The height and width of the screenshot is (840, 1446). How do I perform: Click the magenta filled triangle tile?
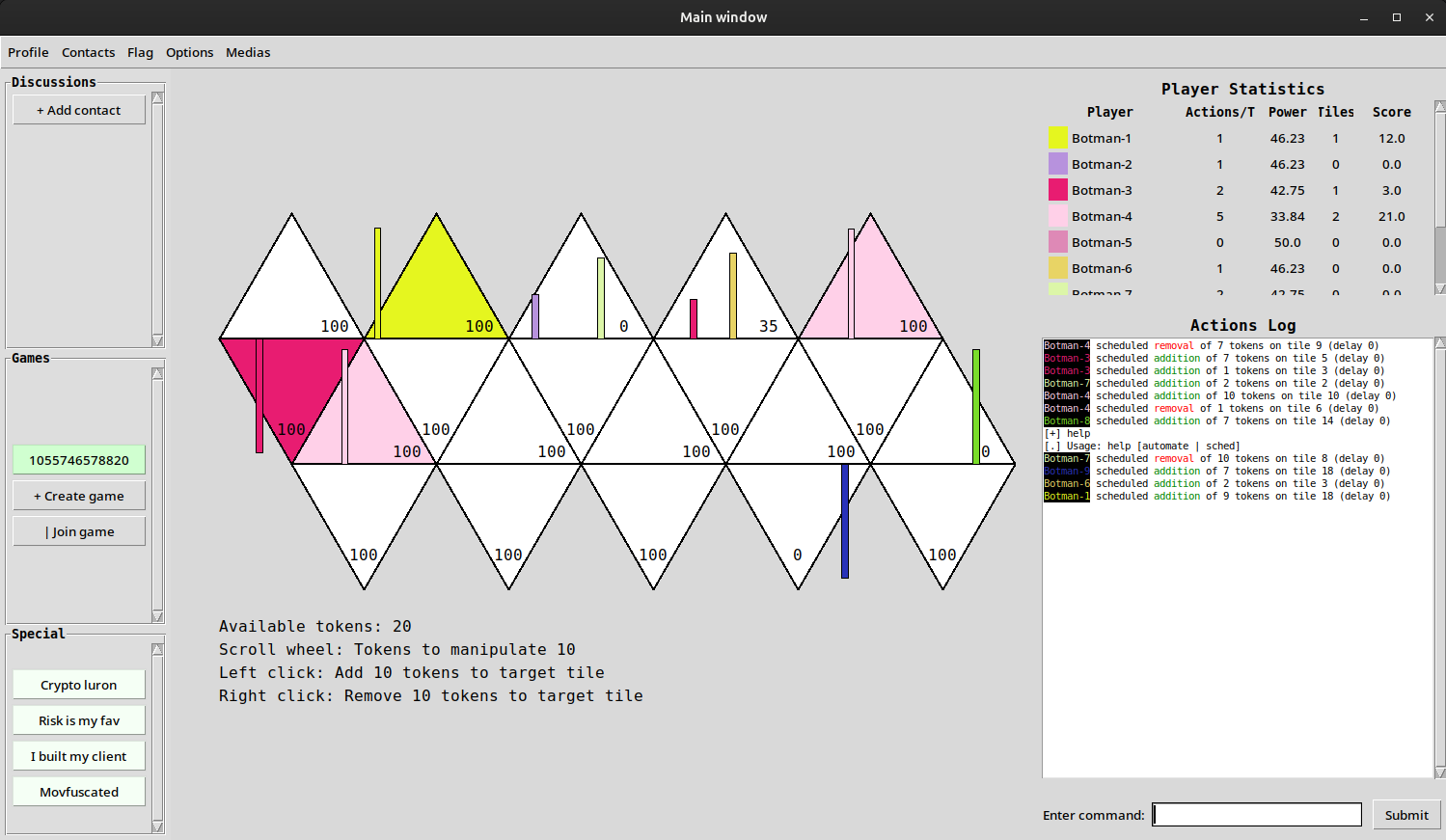(289, 379)
